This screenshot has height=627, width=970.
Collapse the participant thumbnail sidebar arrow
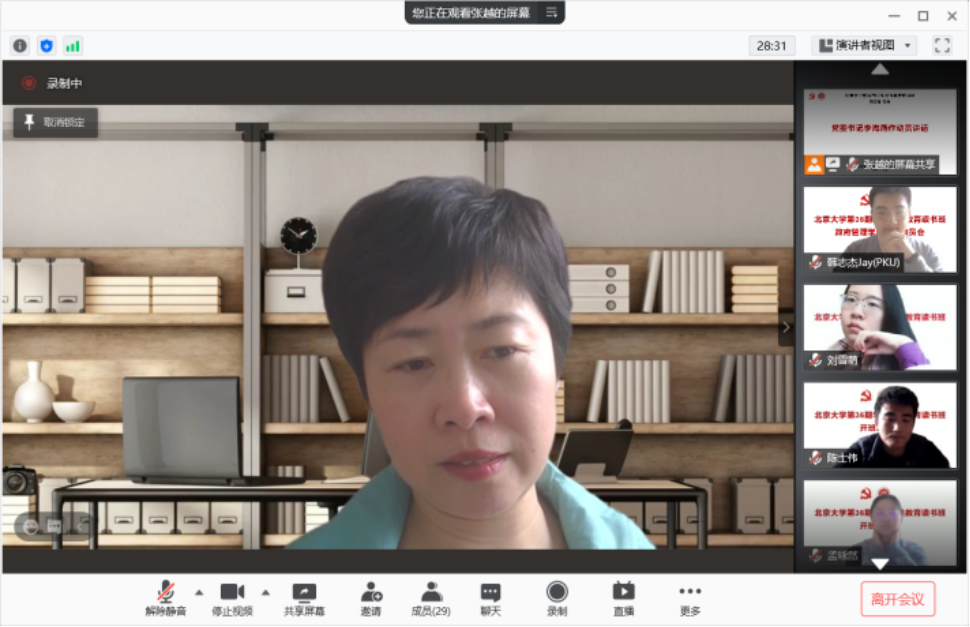(785, 327)
